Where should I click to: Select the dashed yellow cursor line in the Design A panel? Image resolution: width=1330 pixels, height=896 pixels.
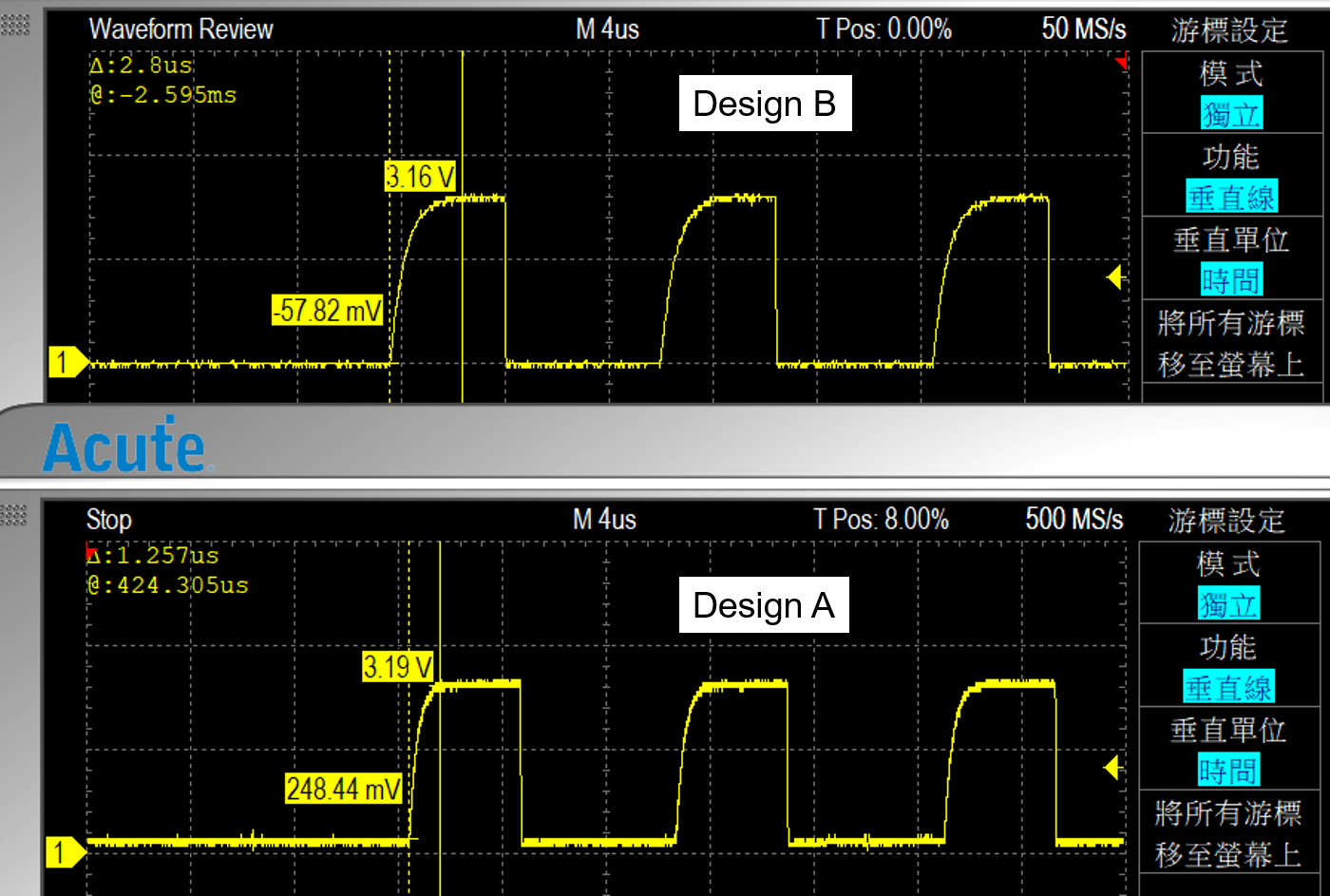tap(409, 718)
